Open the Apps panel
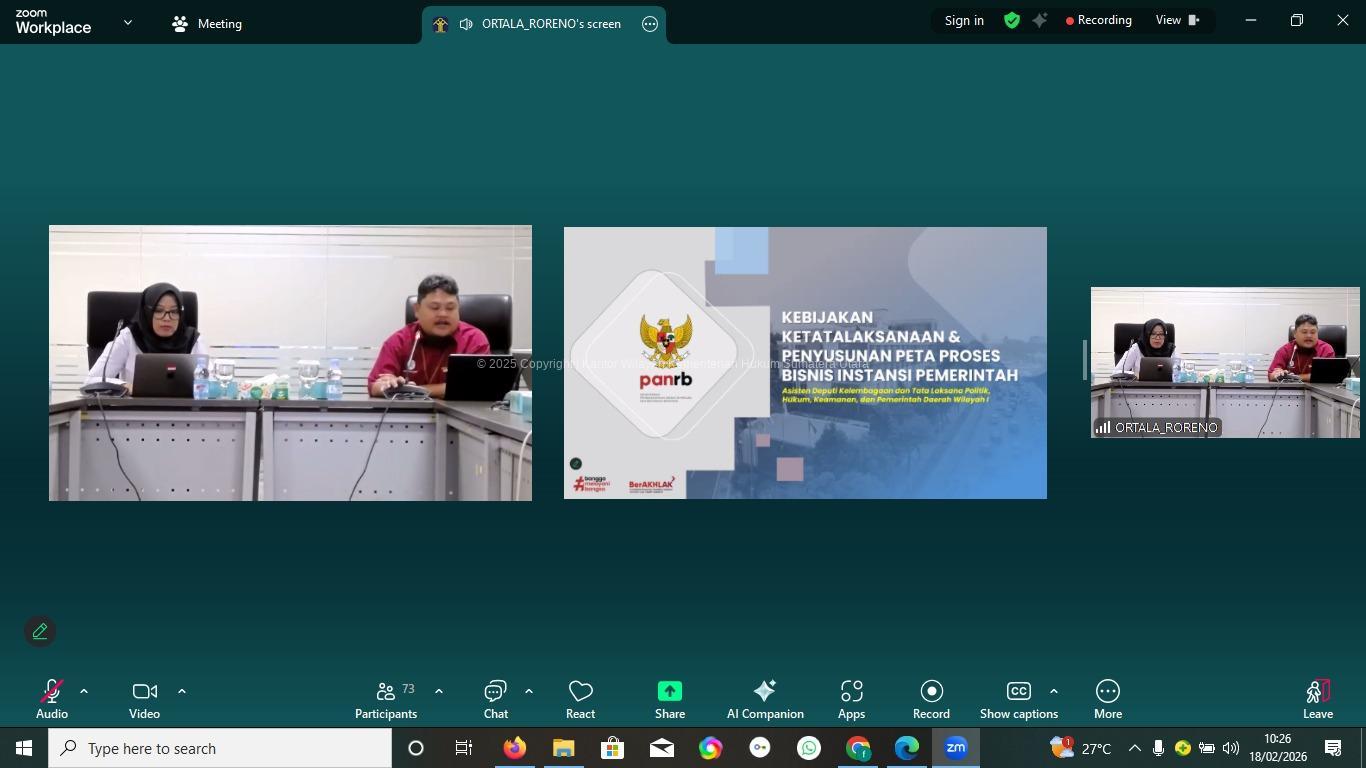The image size is (1366, 768). [x=851, y=699]
